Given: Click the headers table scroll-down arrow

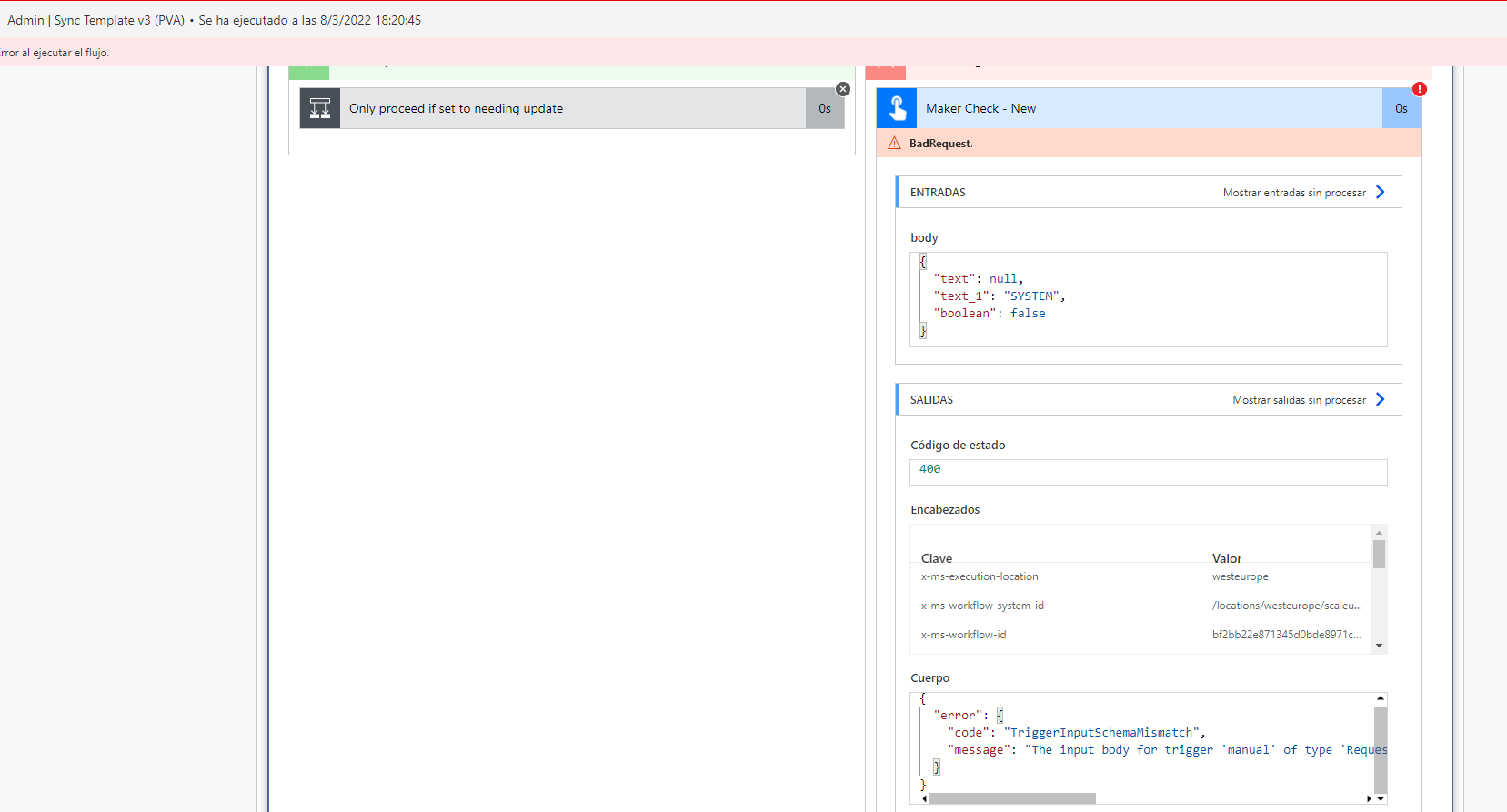Looking at the screenshot, I should pyautogui.click(x=1380, y=646).
